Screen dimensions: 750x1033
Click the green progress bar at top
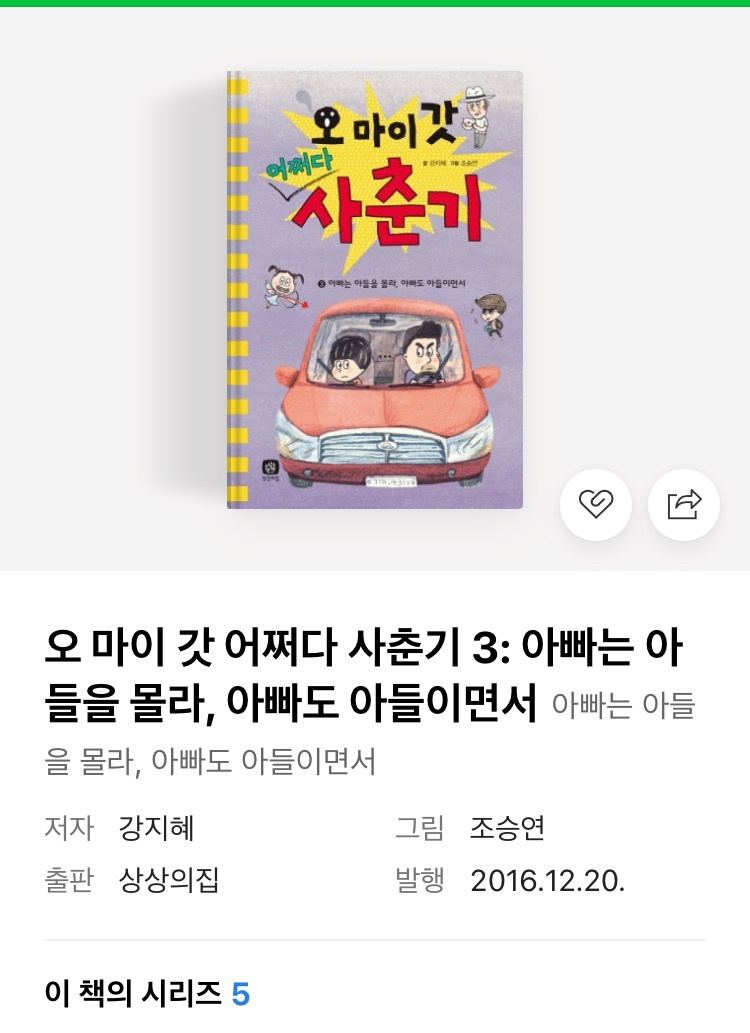pos(375,3)
